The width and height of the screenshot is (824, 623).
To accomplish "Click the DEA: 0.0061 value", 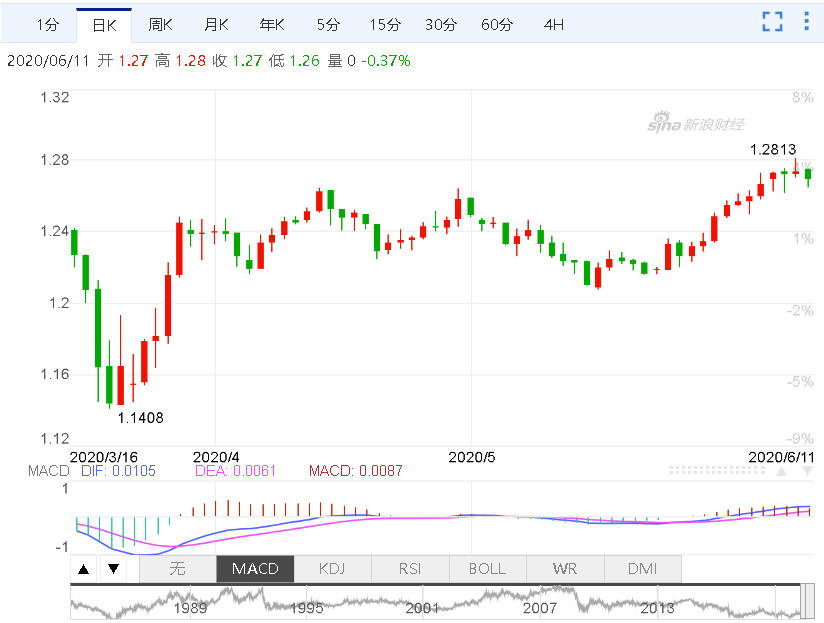I will click(235, 471).
